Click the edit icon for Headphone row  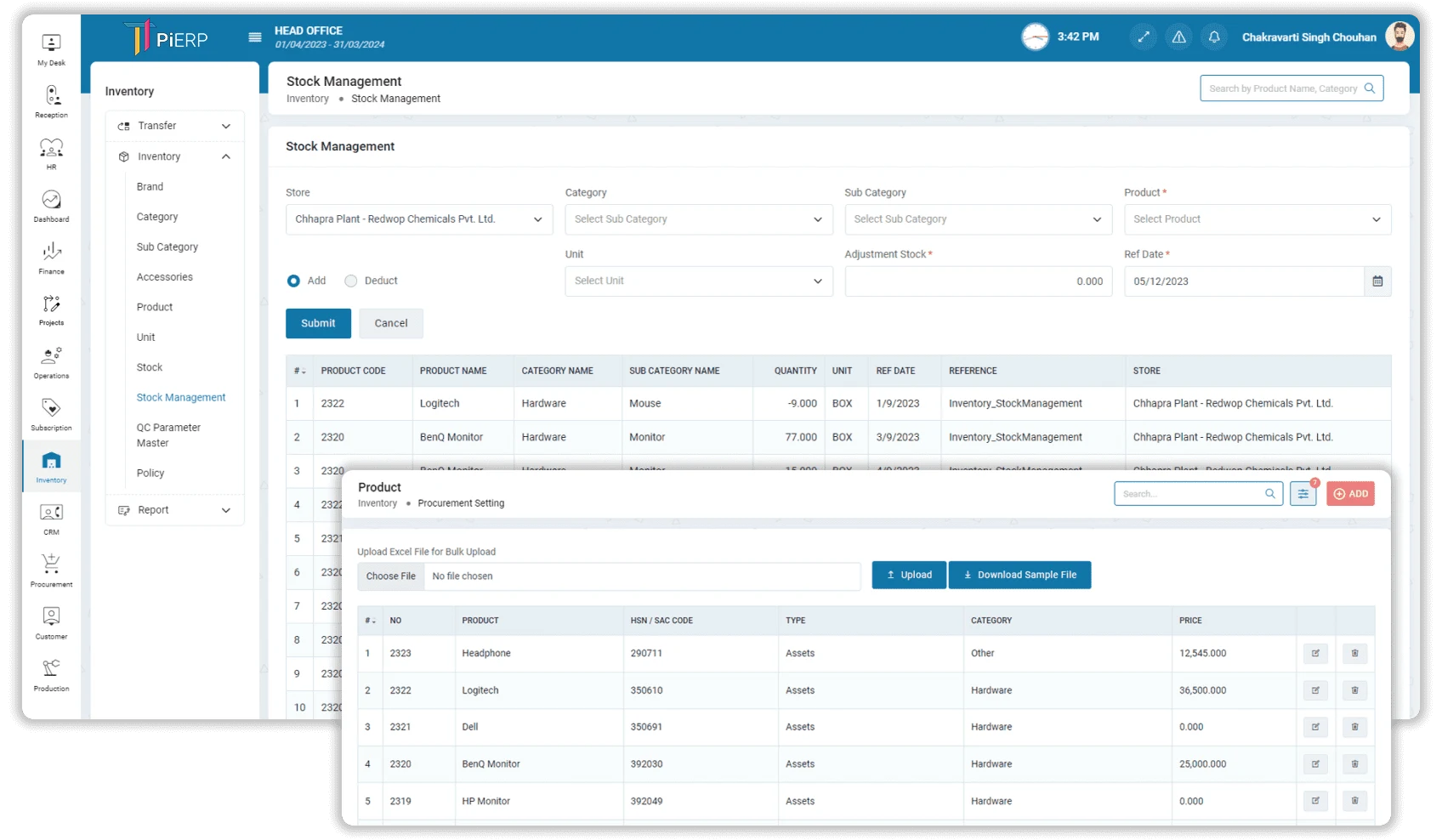1315,654
